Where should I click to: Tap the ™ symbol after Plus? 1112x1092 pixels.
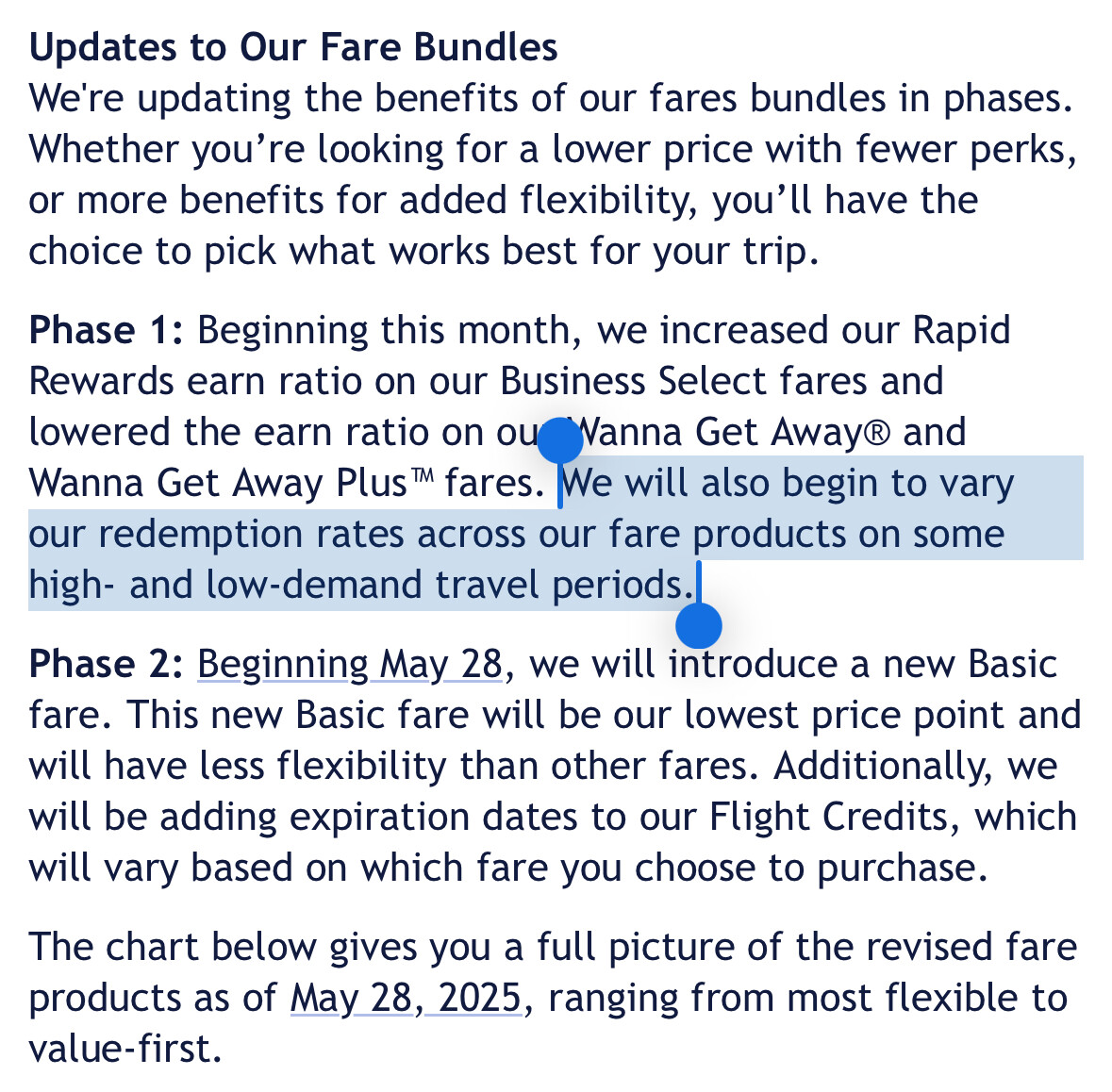[422, 478]
